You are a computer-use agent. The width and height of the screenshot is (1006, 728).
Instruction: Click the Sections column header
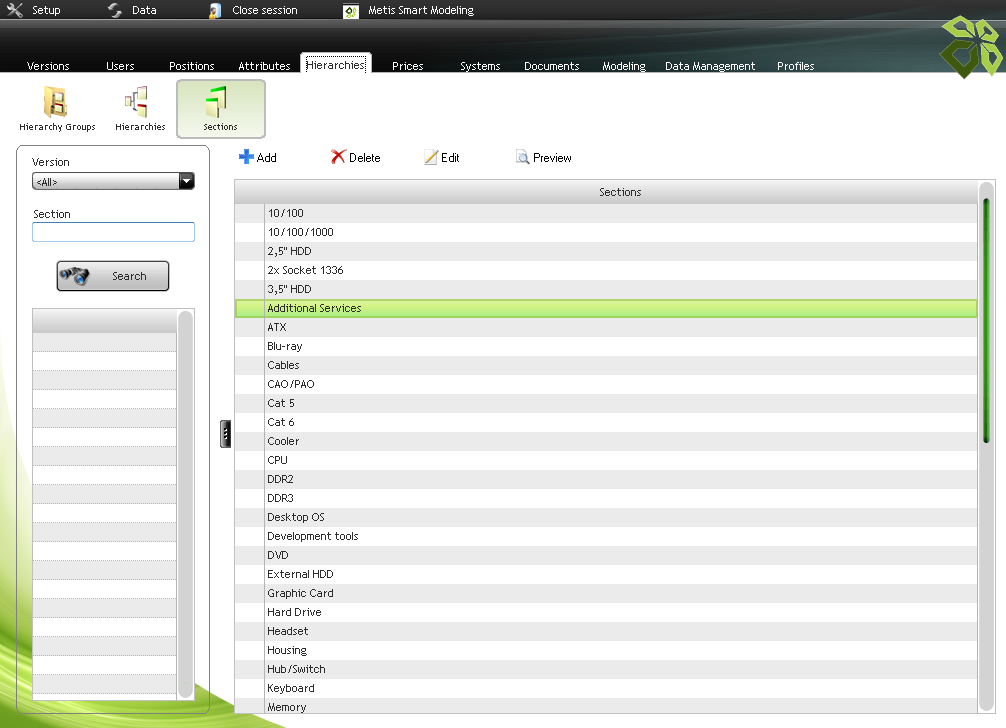pos(620,192)
